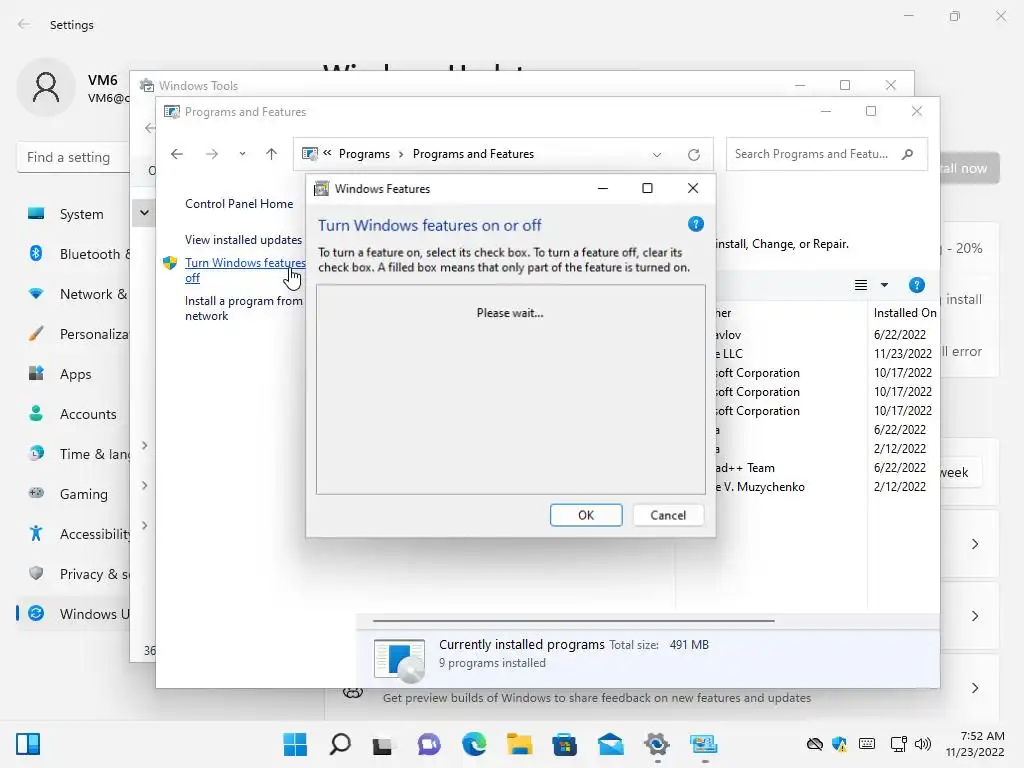The width and height of the screenshot is (1024, 768).
Task: Click Find a setting search box
Action: tap(73, 157)
